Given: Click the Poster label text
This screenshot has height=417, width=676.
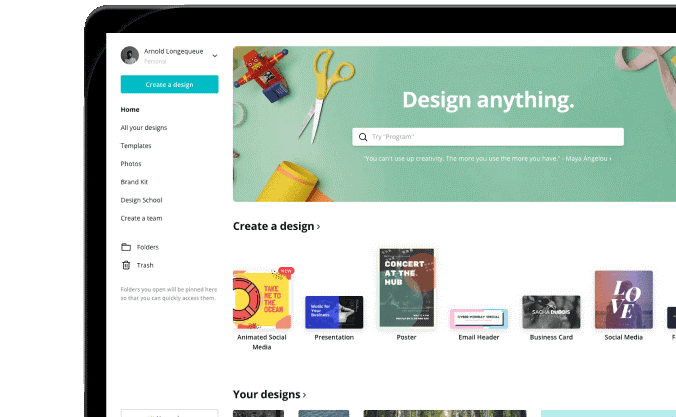Looking at the screenshot, I should pyautogui.click(x=407, y=337).
